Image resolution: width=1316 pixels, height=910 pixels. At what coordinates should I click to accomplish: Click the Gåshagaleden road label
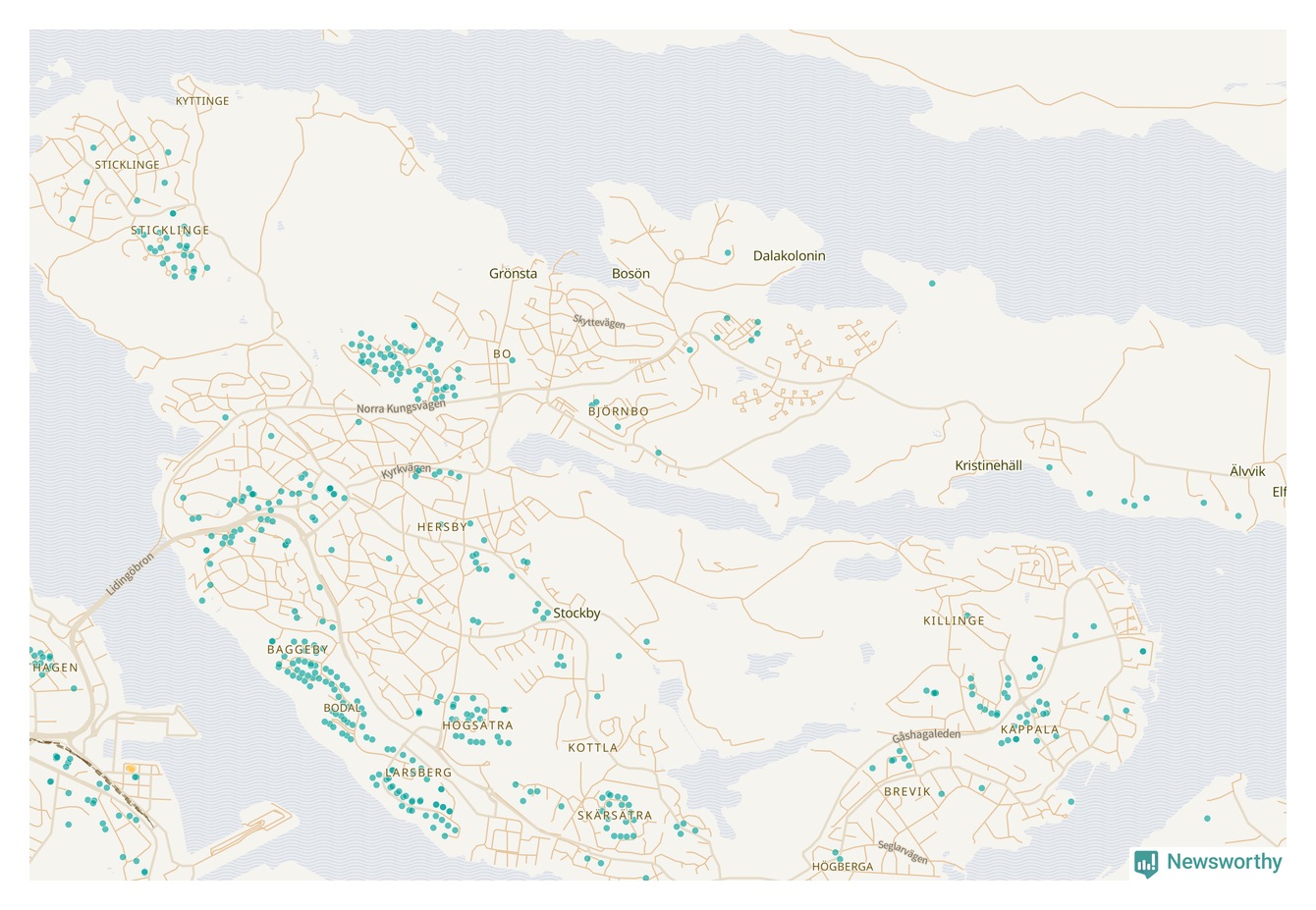(926, 735)
